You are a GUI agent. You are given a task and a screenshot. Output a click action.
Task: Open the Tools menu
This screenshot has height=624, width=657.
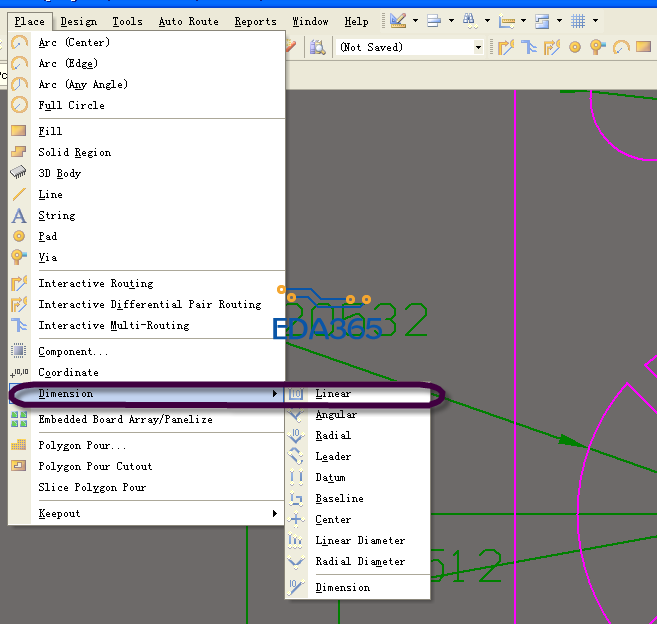point(127,21)
